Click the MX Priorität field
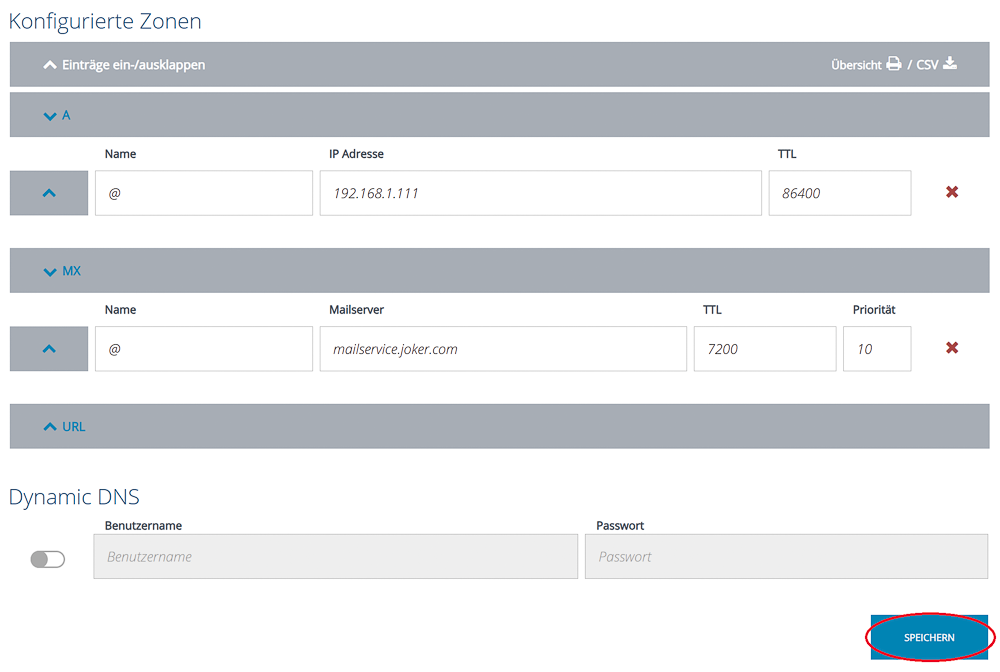The image size is (1000, 672). (x=876, y=349)
